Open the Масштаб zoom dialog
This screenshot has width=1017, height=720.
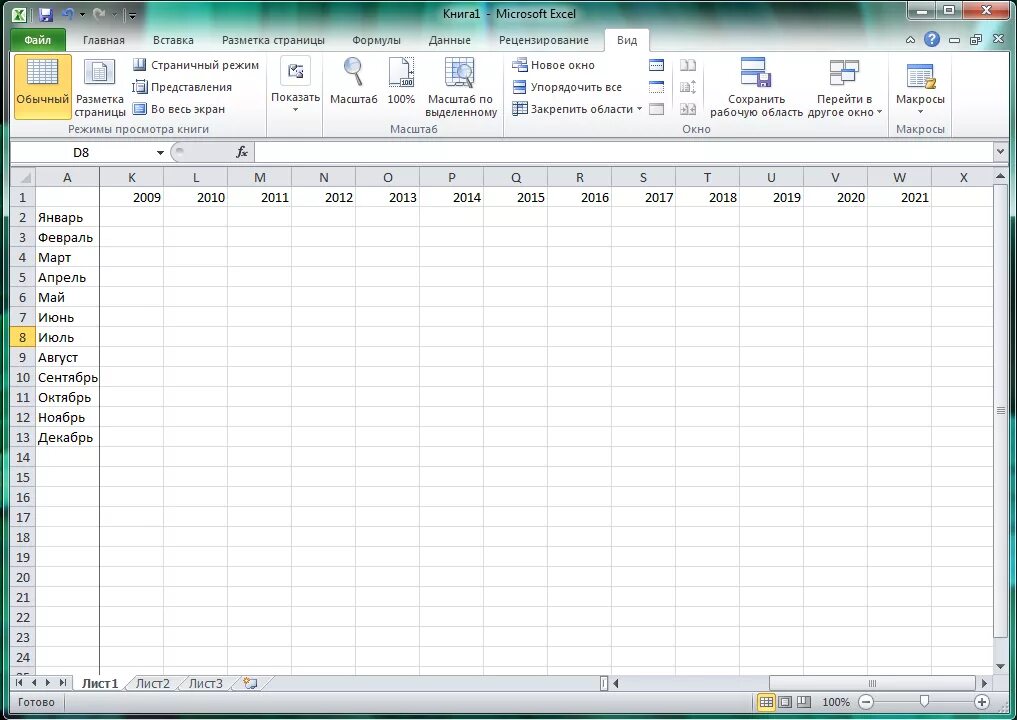coord(353,82)
